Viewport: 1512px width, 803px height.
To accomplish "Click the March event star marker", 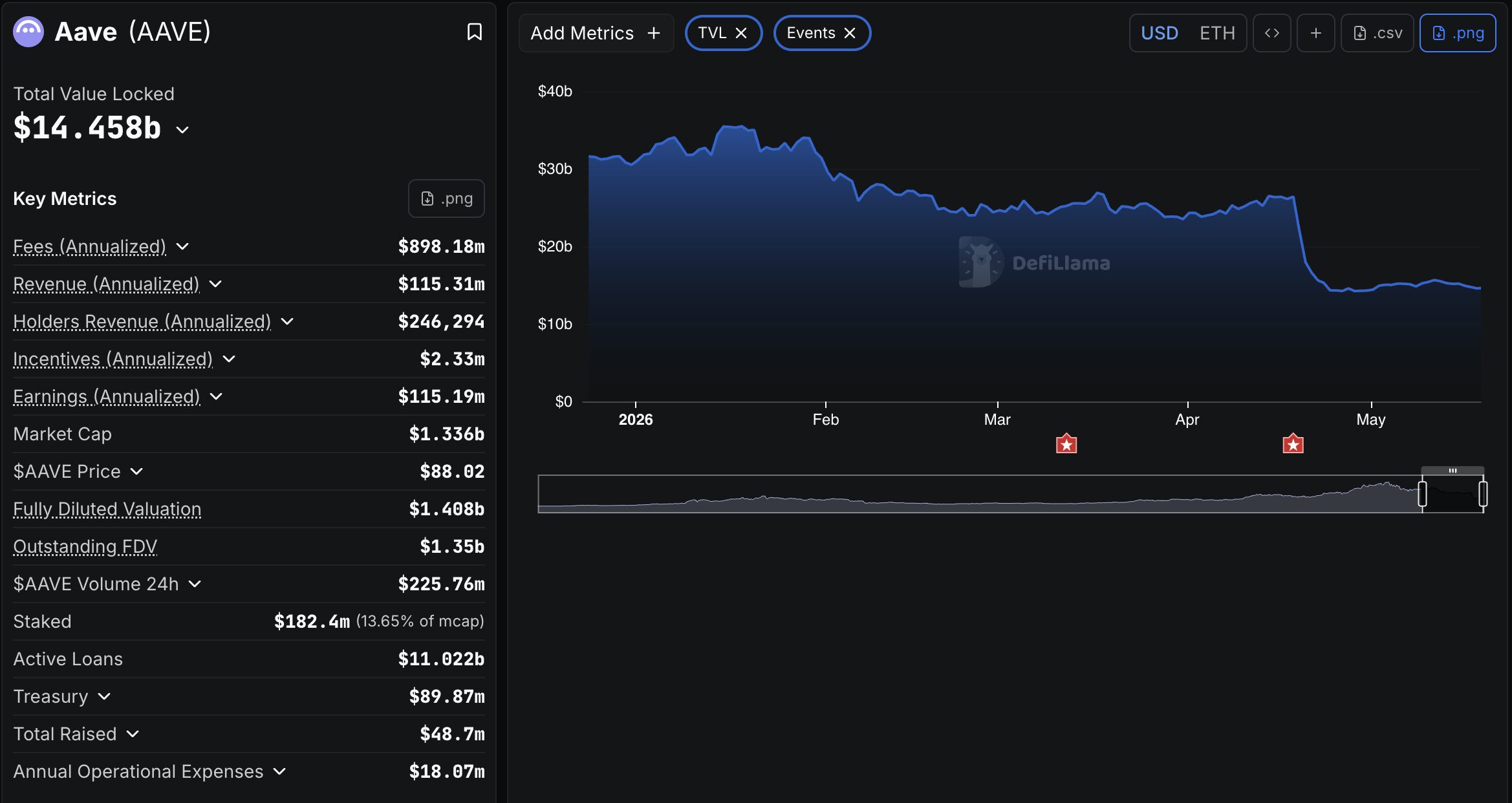I will click(1066, 444).
